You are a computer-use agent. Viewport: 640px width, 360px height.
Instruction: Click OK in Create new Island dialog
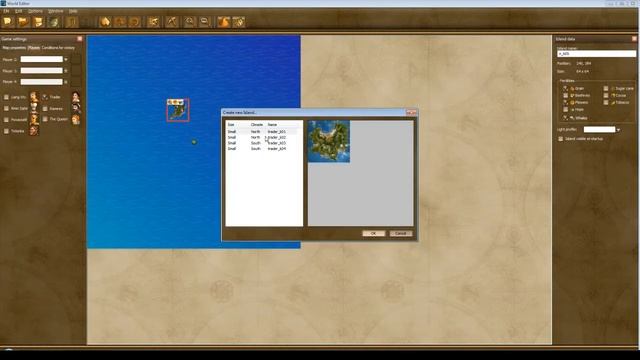(x=373, y=233)
